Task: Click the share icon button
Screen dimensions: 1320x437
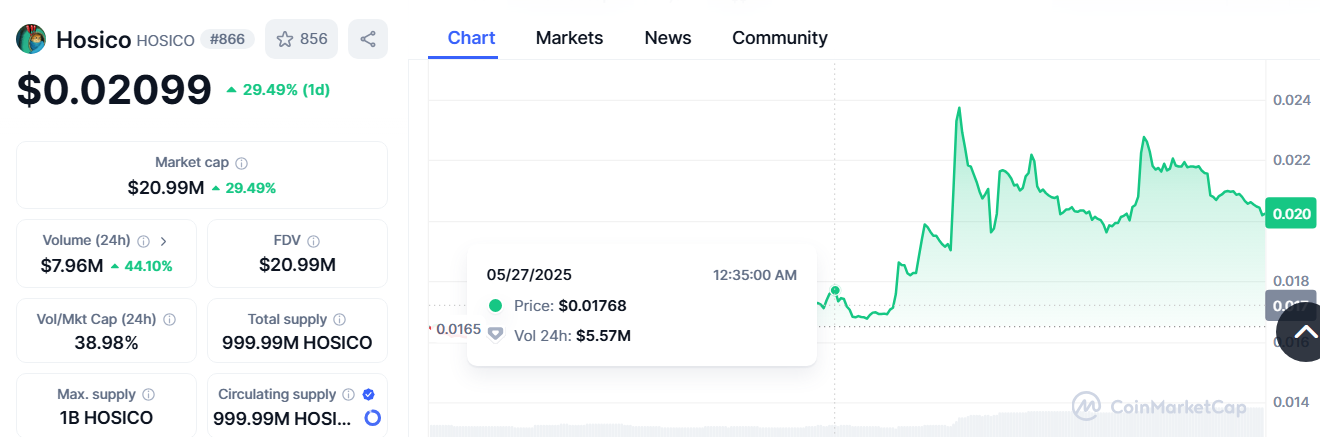Action: click(x=367, y=39)
